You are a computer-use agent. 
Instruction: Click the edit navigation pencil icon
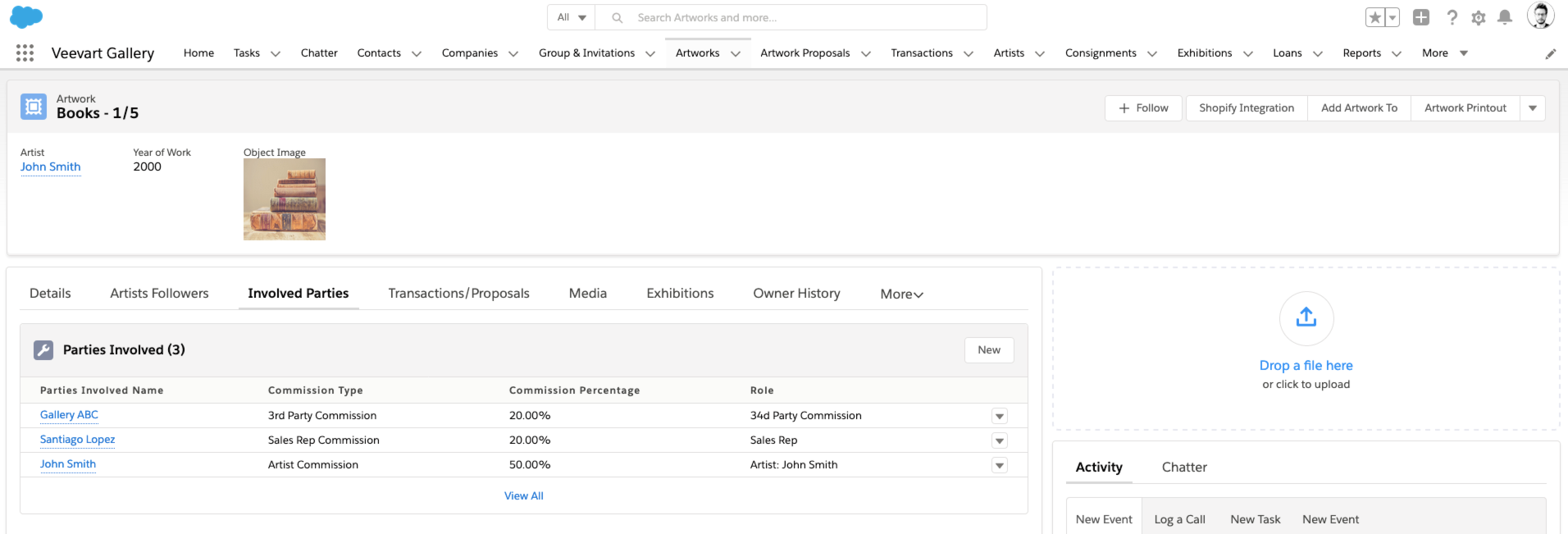[1550, 54]
